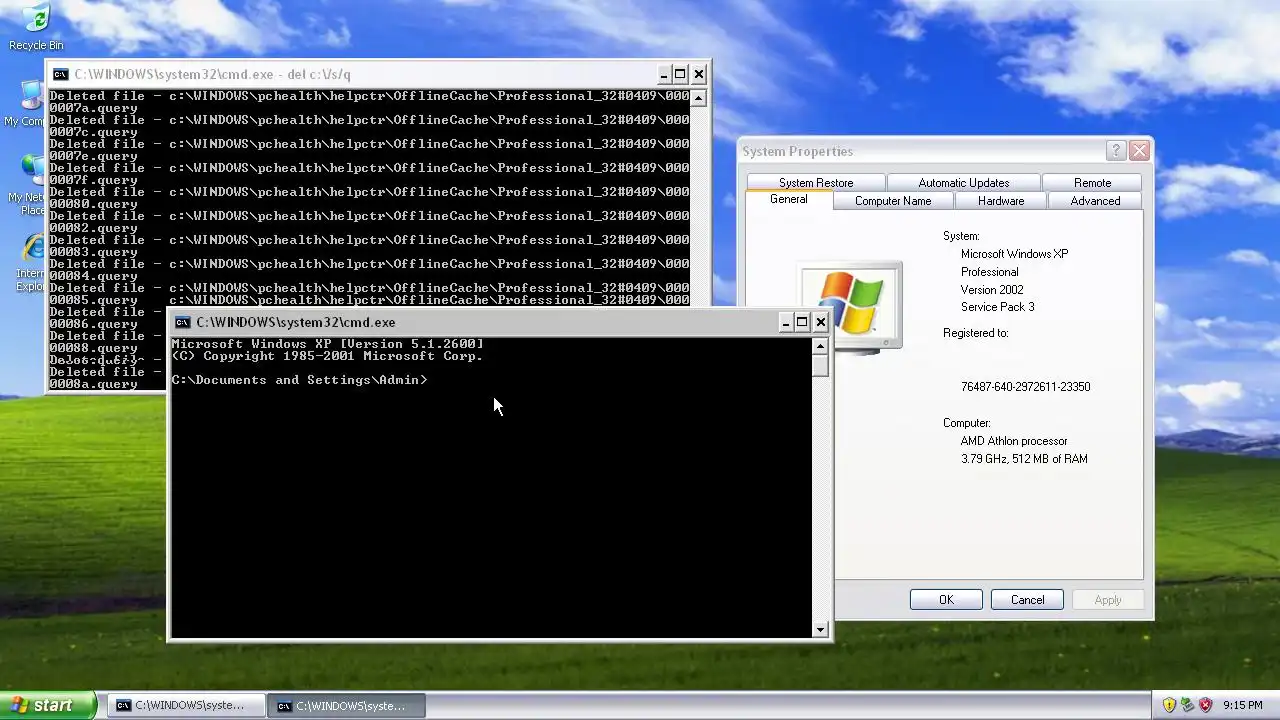Click the Windows security shield tray icon
Viewport: 1280px width, 720px height.
click(1169, 705)
